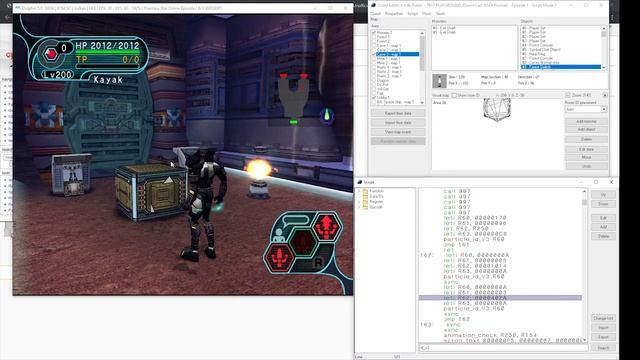Select first El rappy entry in Monsters list
Image resolution: width=640 pixels, height=360 pixels.
(444, 28)
